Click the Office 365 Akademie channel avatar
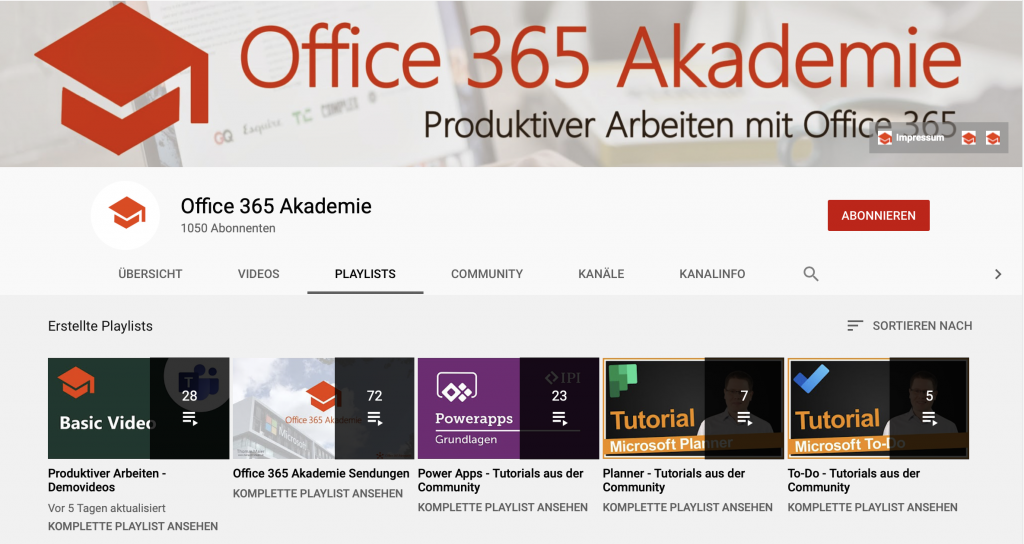 (127, 215)
